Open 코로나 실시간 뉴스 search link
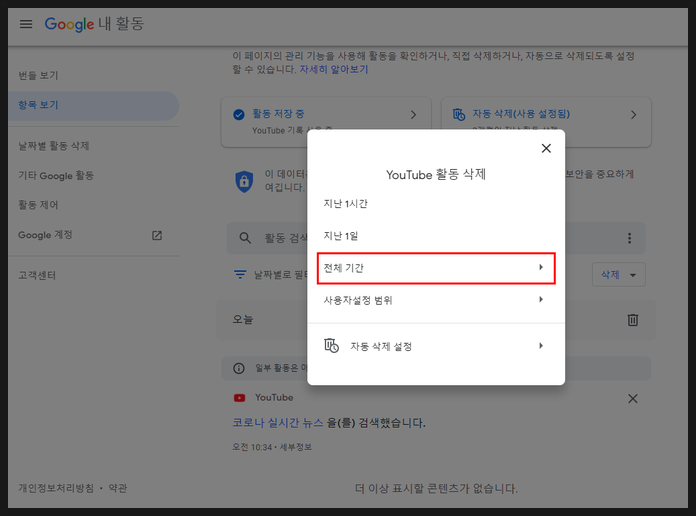The height and width of the screenshot is (516, 696). click(x=278, y=423)
